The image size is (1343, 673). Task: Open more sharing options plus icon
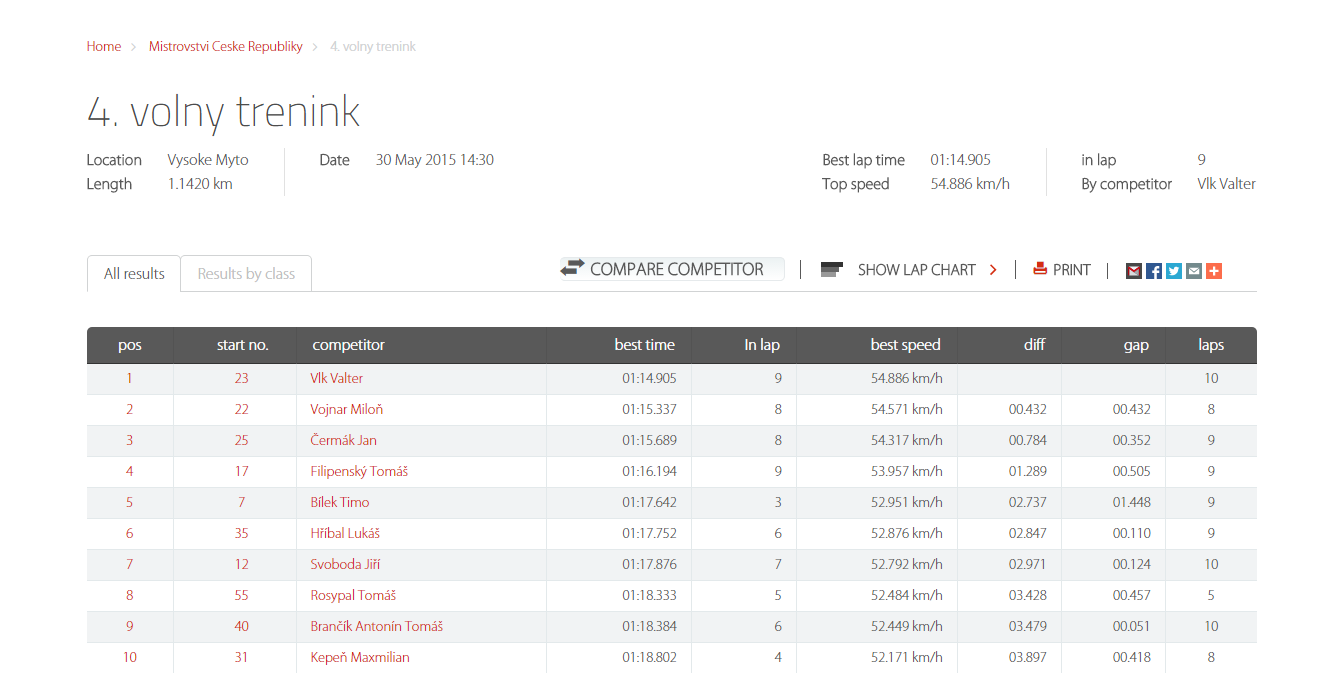[x=1214, y=270]
